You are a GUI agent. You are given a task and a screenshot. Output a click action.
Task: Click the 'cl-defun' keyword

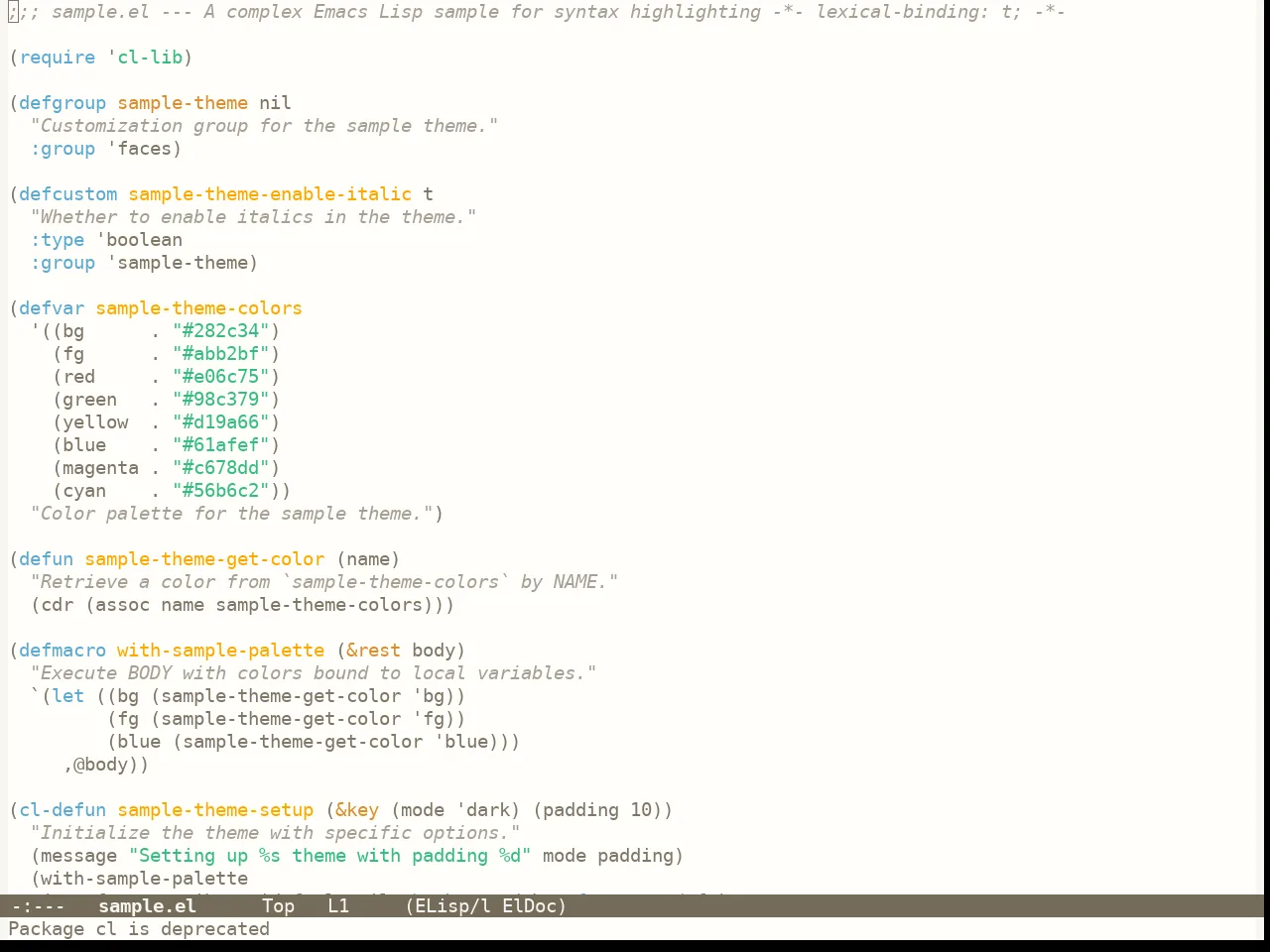click(63, 810)
